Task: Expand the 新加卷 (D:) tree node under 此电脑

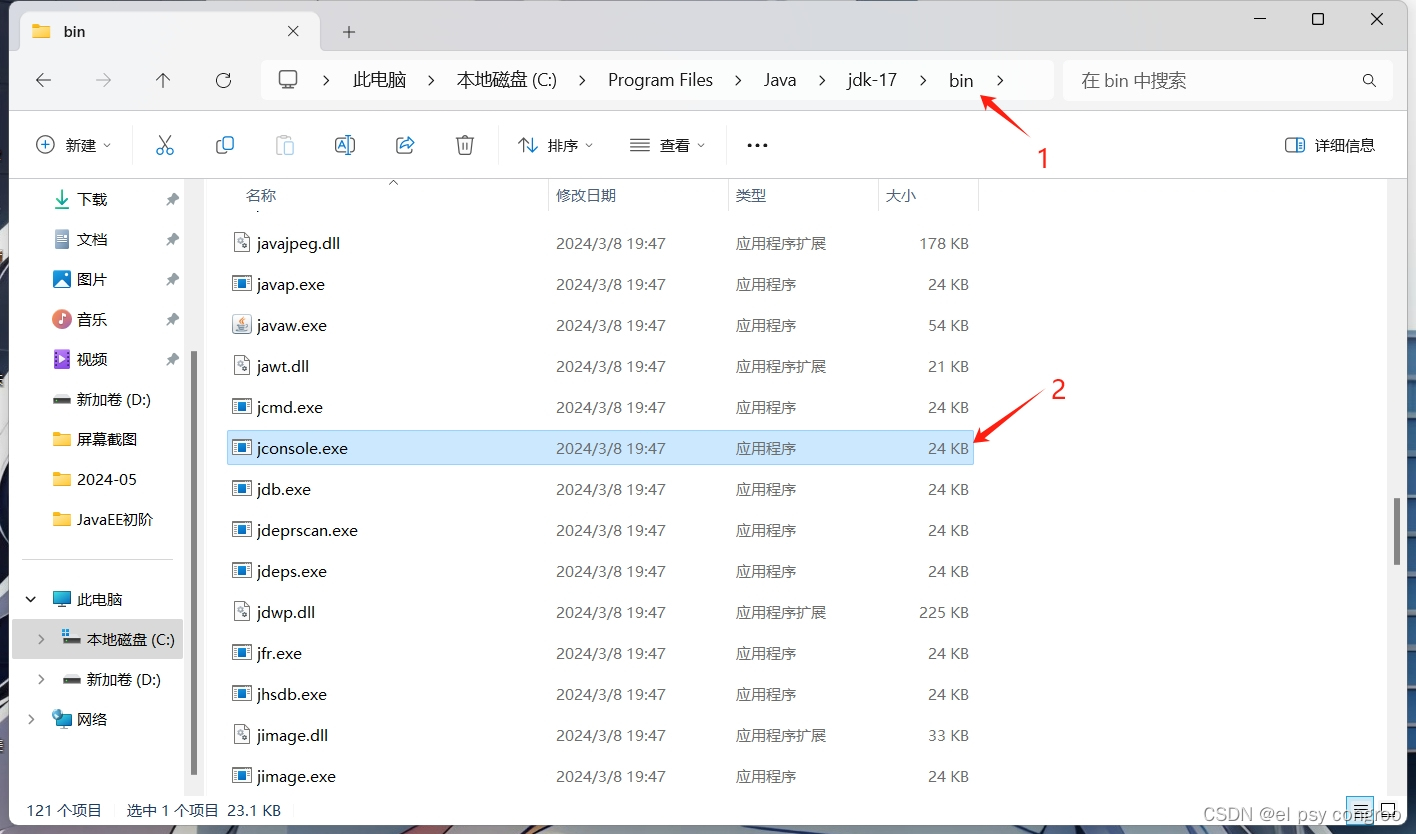Action: tap(40, 679)
